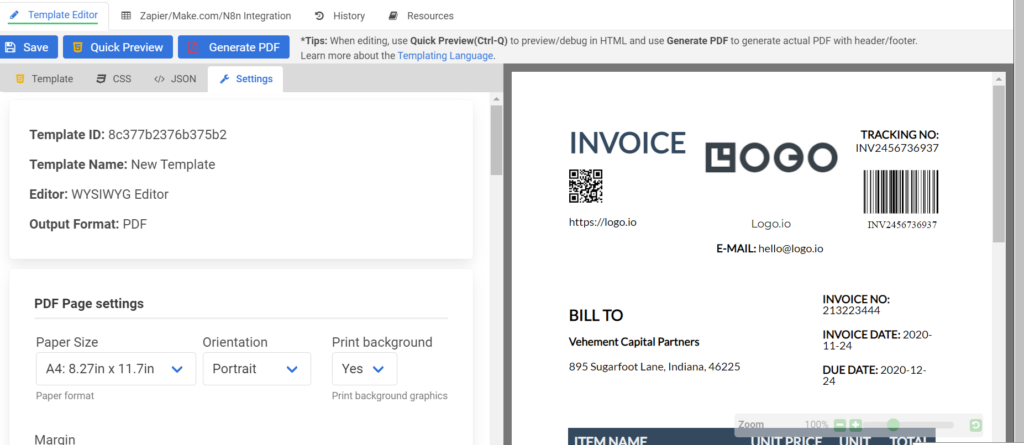The width and height of the screenshot is (1024, 445).
Task: Open the Orientation dropdown
Action: (257, 369)
